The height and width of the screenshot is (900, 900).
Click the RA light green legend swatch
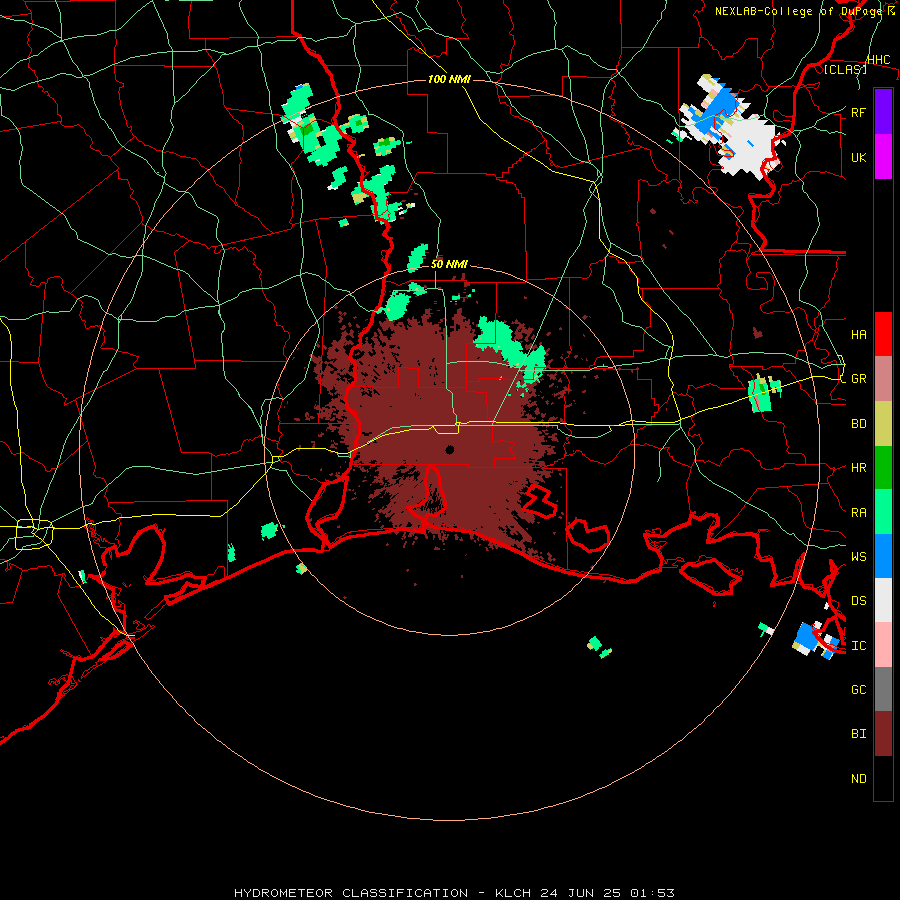tap(883, 512)
